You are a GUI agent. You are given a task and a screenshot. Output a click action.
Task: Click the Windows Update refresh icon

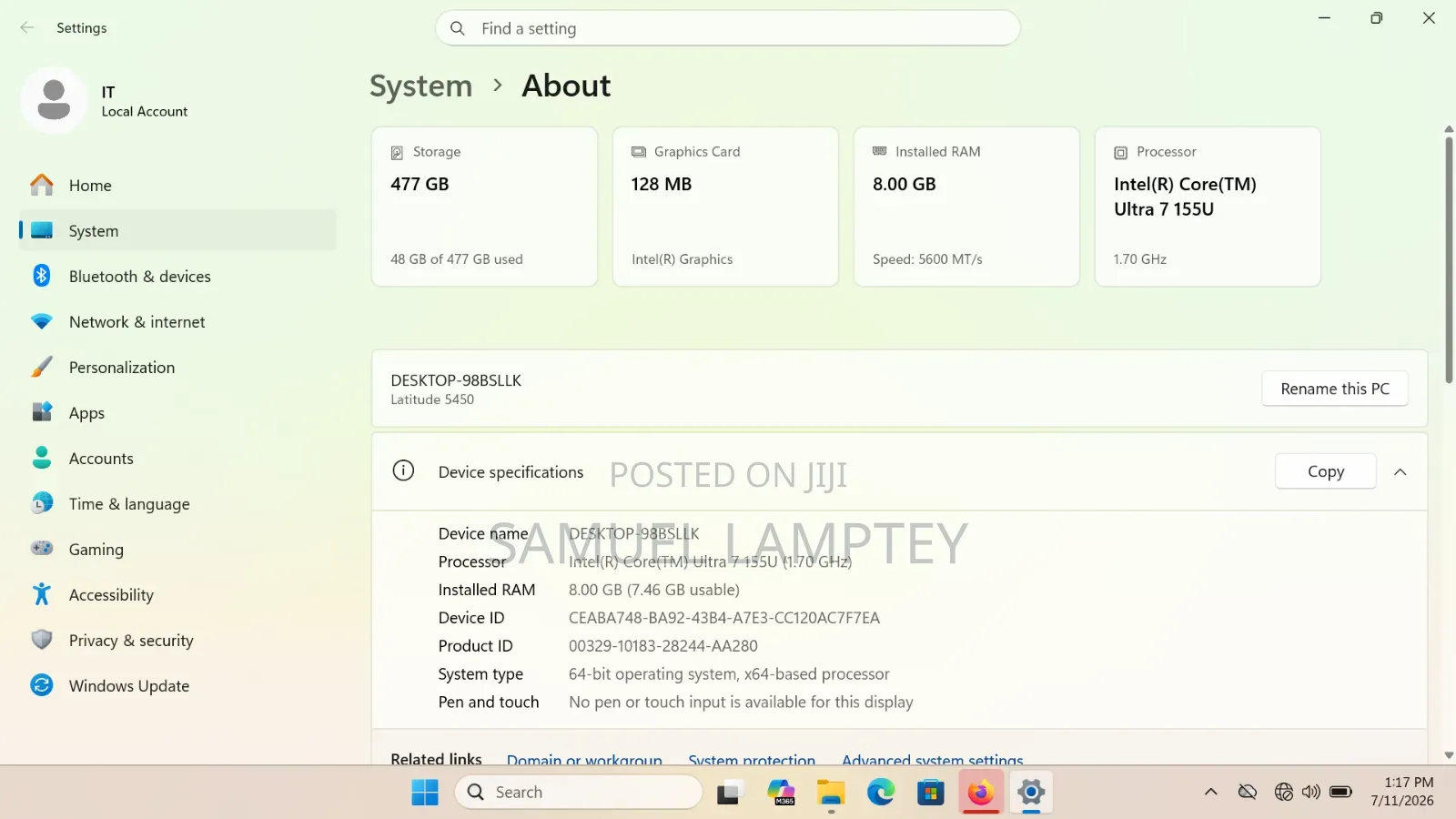coord(42,685)
